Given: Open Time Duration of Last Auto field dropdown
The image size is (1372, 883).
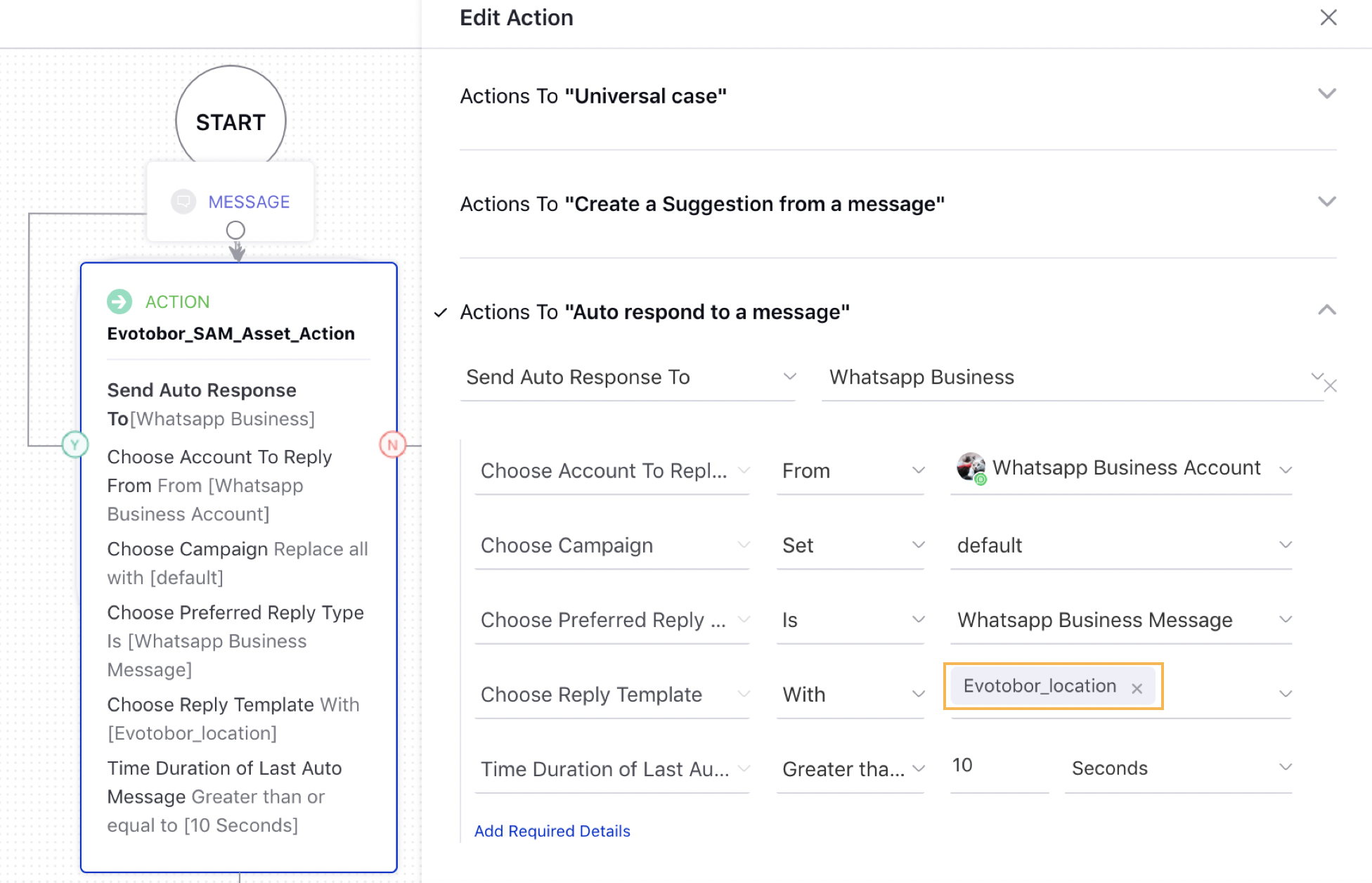Looking at the screenshot, I should click(x=611, y=769).
